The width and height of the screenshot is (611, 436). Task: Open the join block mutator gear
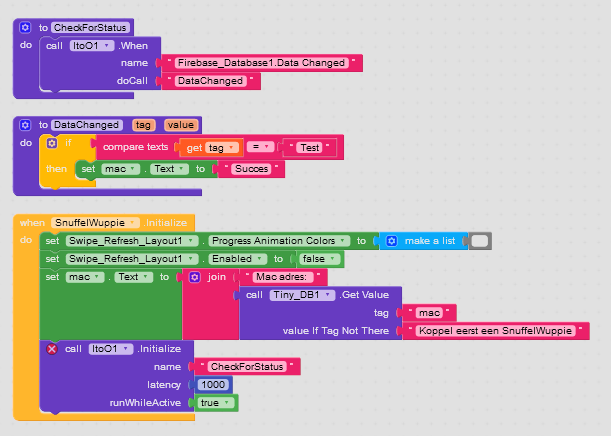click(x=194, y=277)
